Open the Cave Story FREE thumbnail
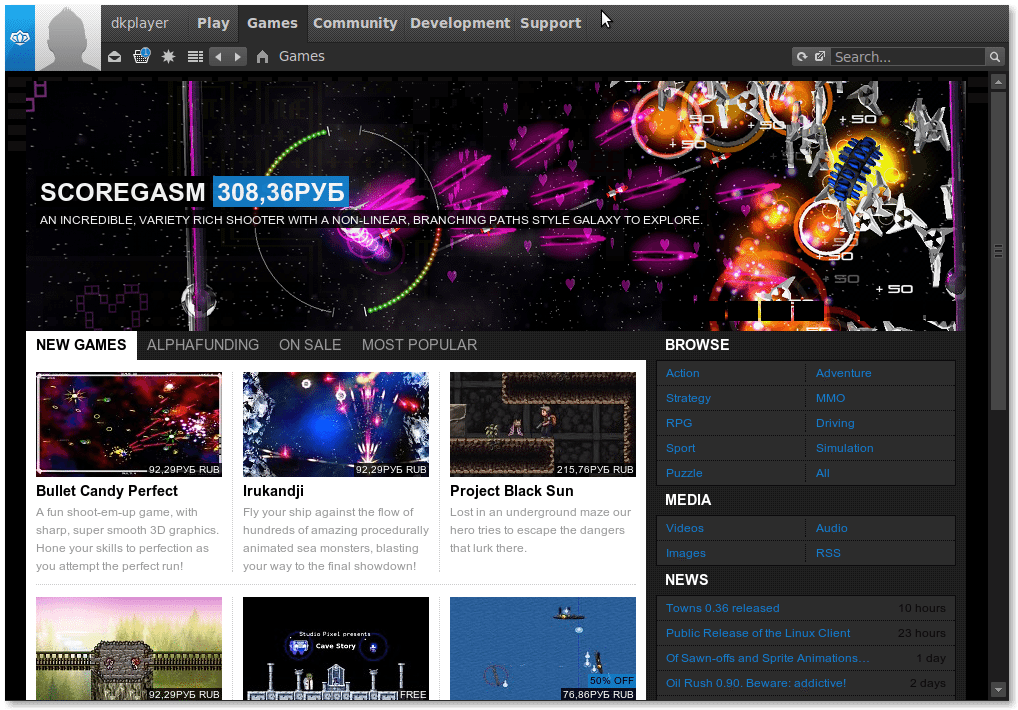Viewport: 1018px width, 710px height. coord(336,648)
